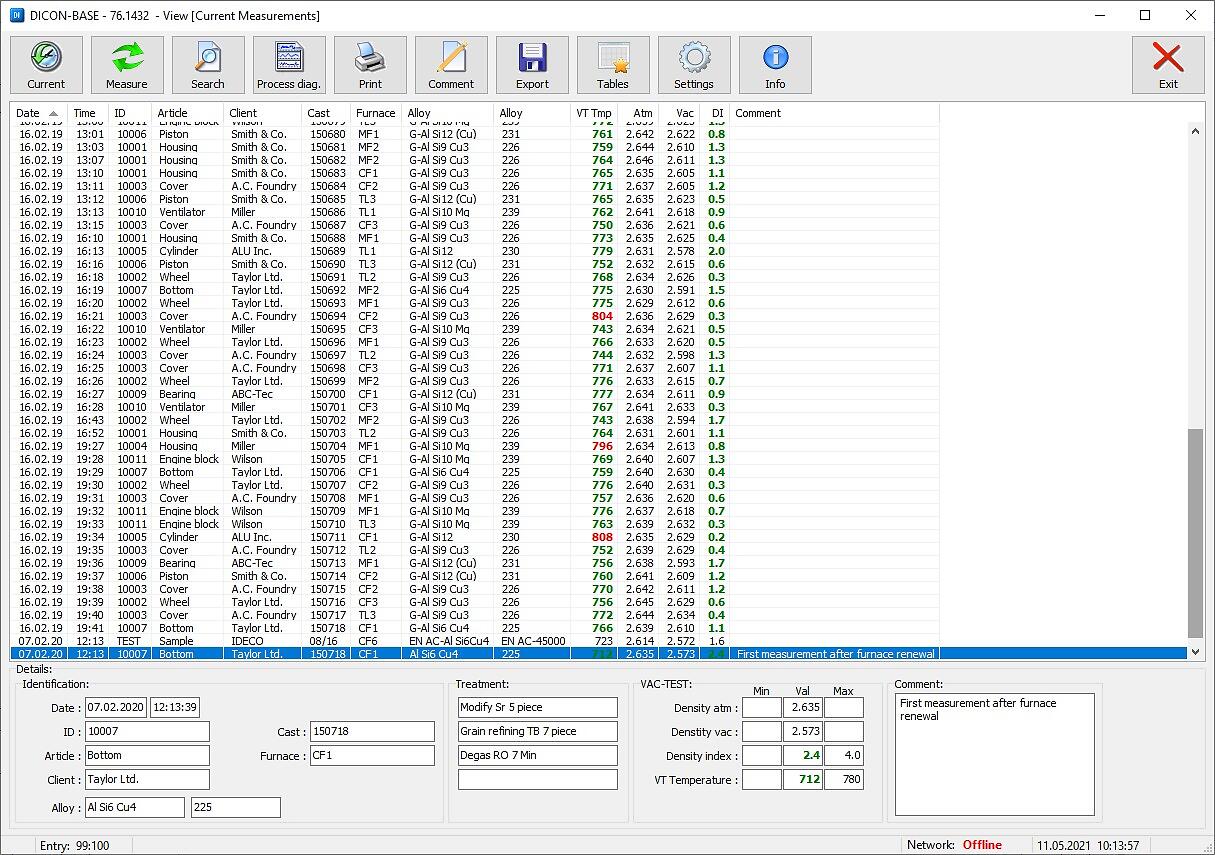Click the vertical scrollbar down arrow
This screenshot has width=1215, height=855.
click(x=1194, y=652)
